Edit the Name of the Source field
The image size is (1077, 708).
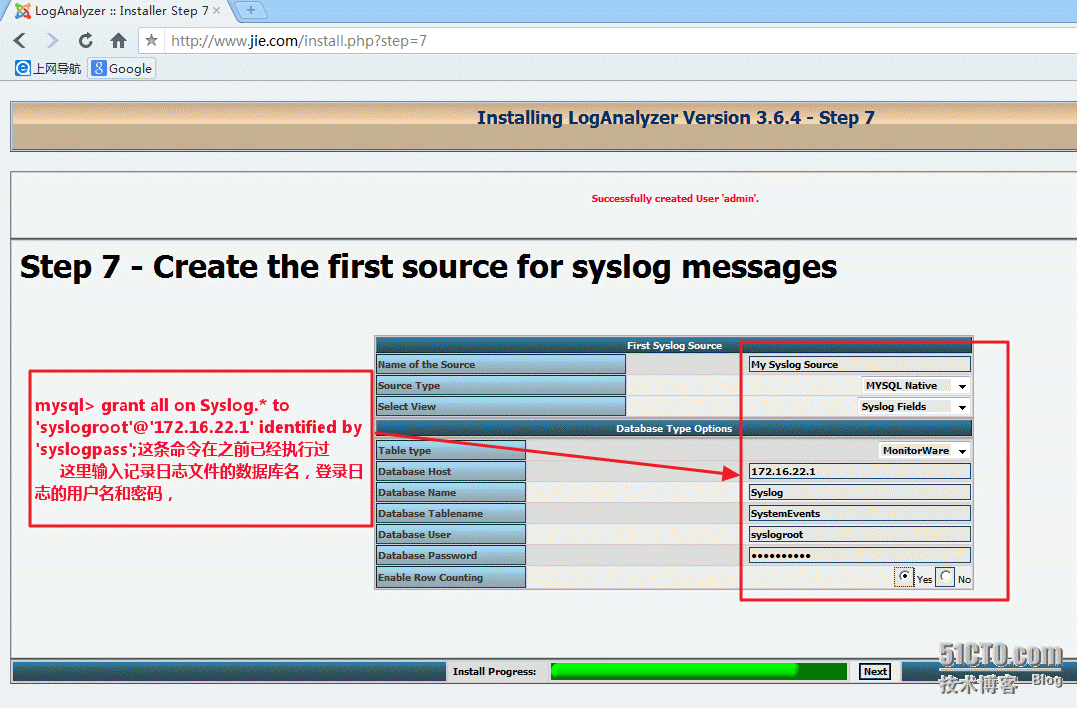pos(859,365)
